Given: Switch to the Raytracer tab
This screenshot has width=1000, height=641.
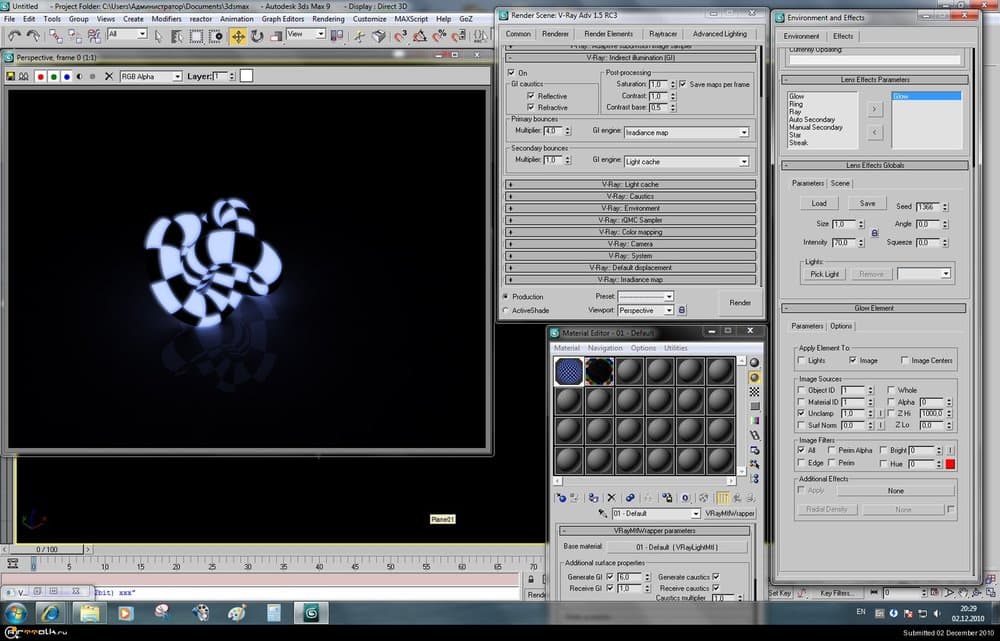Looking at the screenshot, I should [662, 34].
